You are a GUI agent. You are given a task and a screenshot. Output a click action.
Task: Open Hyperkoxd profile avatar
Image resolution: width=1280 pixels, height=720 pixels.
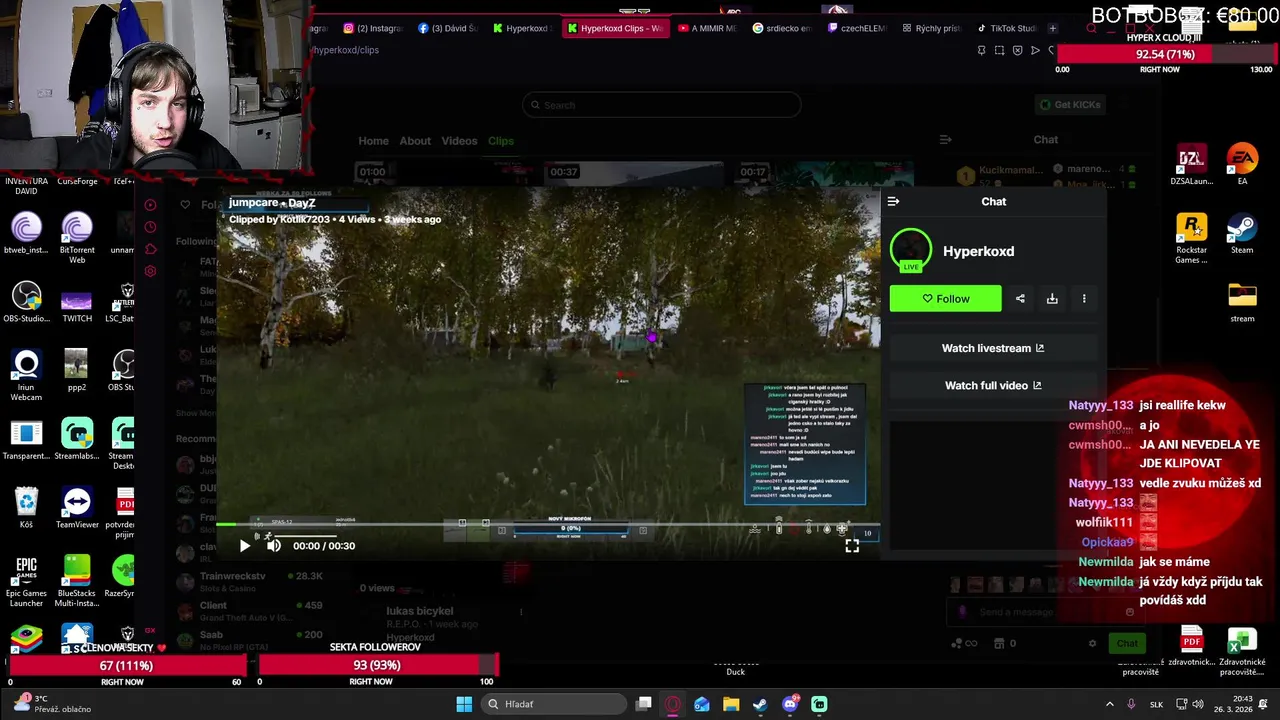[x=911, y=251]
